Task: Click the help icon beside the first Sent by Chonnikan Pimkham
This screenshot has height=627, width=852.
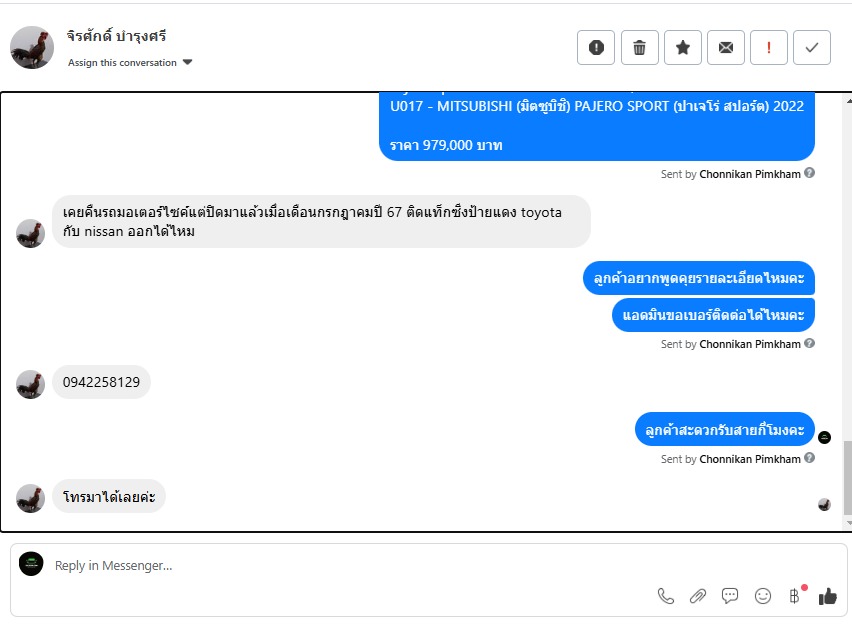Action: pos(809,173)
